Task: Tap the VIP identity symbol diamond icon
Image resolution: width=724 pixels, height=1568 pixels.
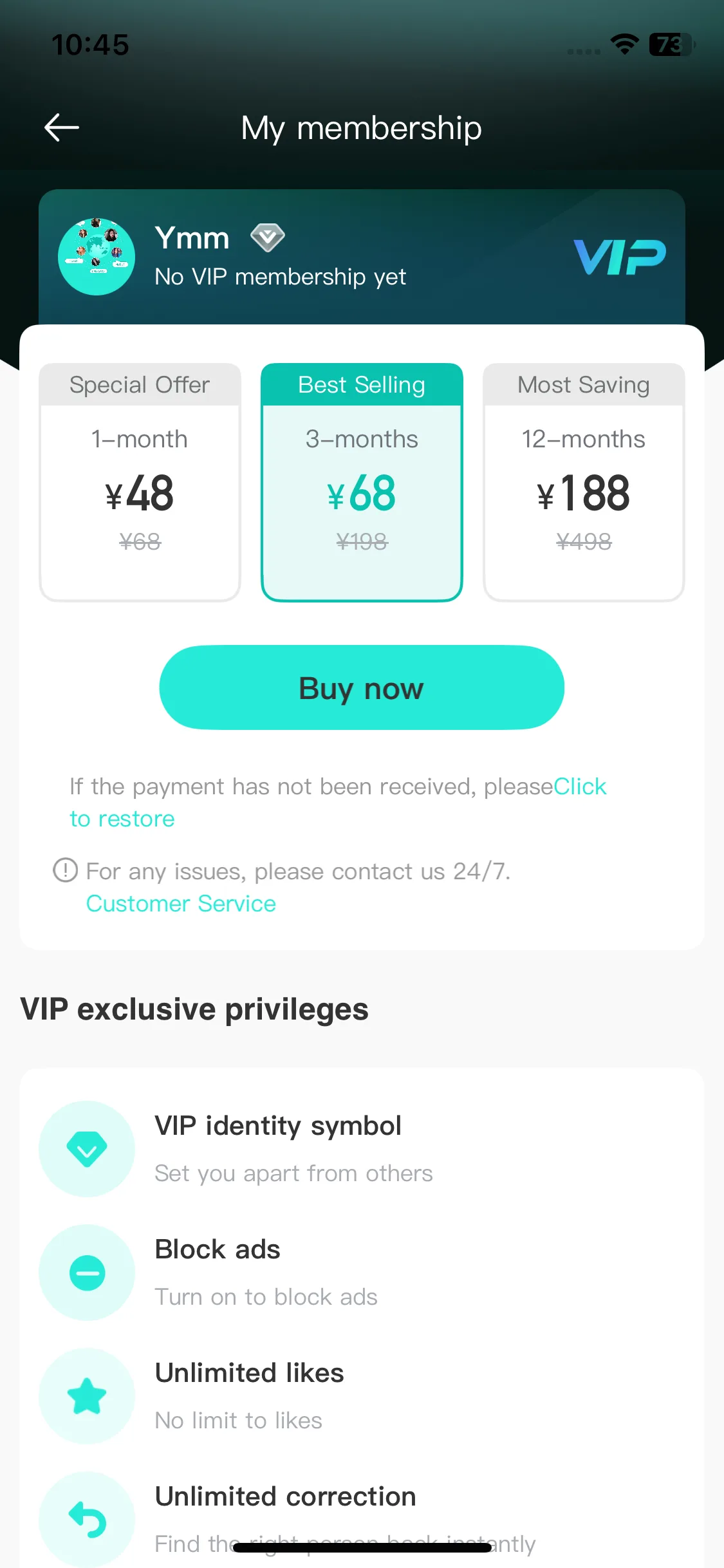Action: coord(87,1149)
